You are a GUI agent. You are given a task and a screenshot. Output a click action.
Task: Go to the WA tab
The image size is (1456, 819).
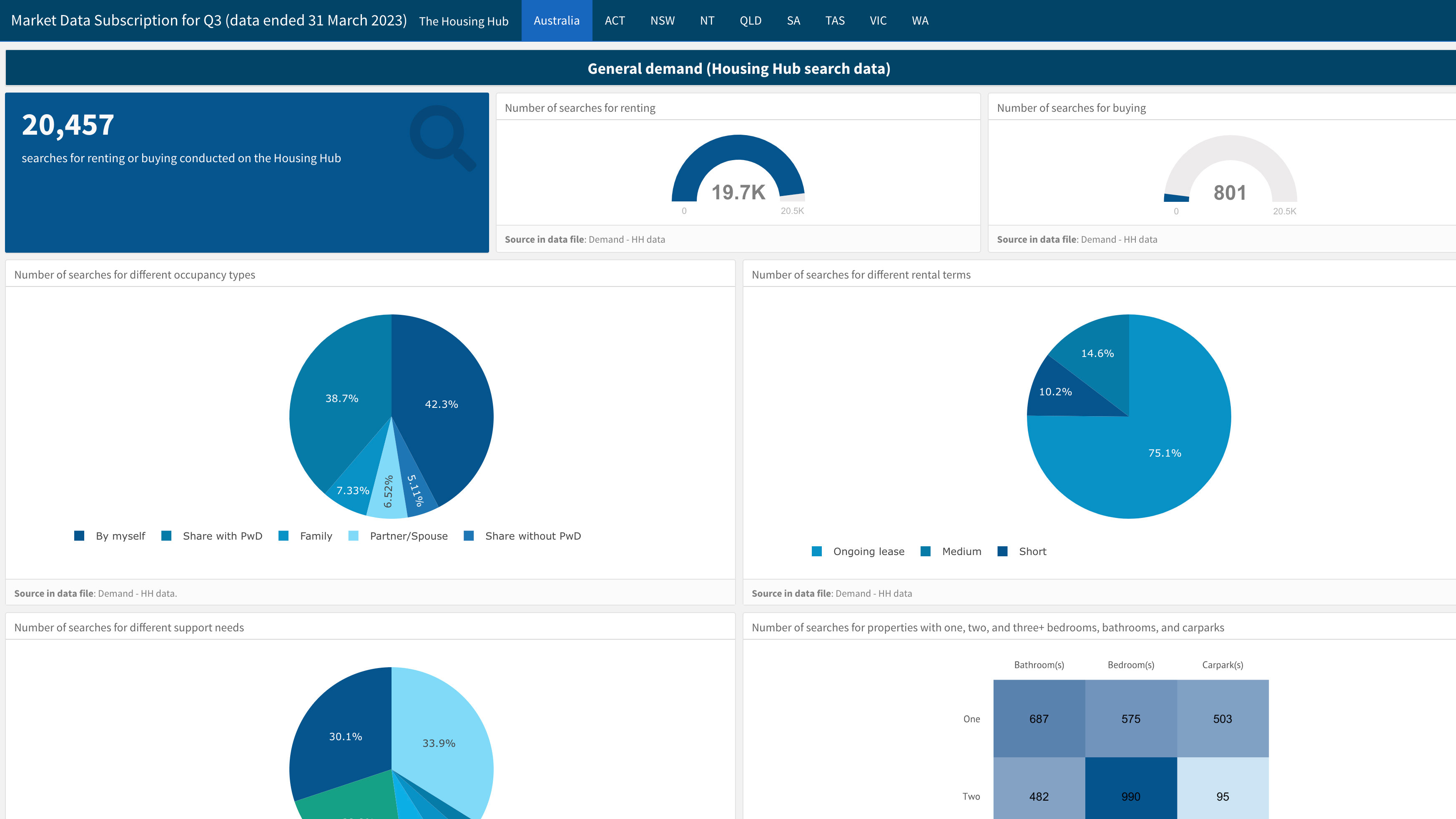920,21
